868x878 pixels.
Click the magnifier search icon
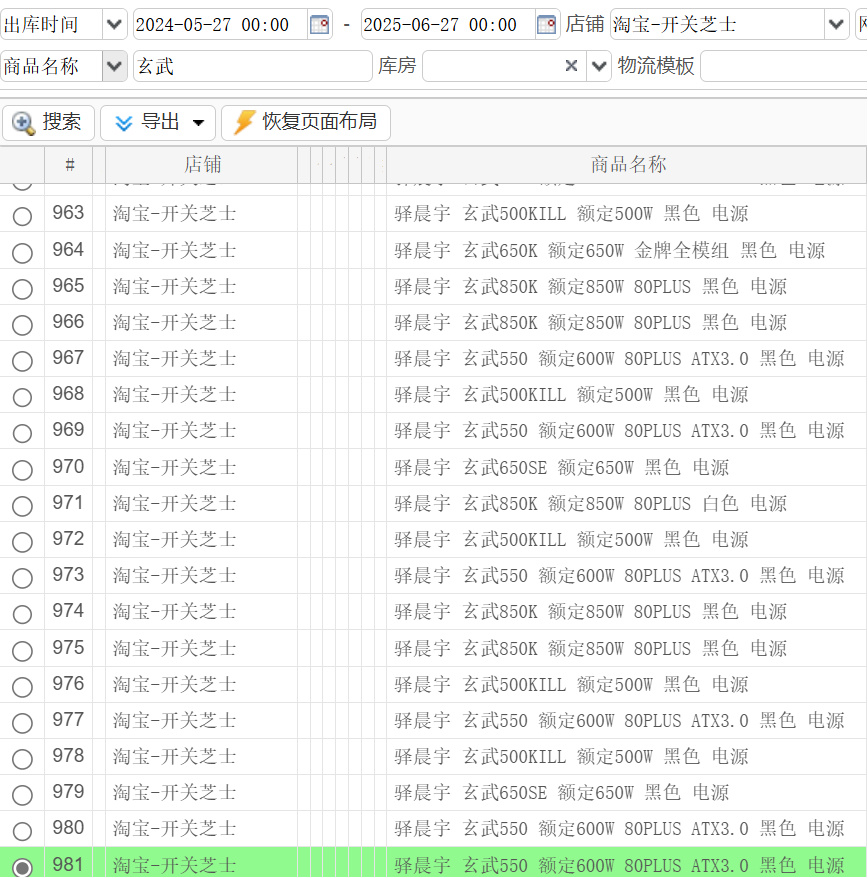pos(23,123)
